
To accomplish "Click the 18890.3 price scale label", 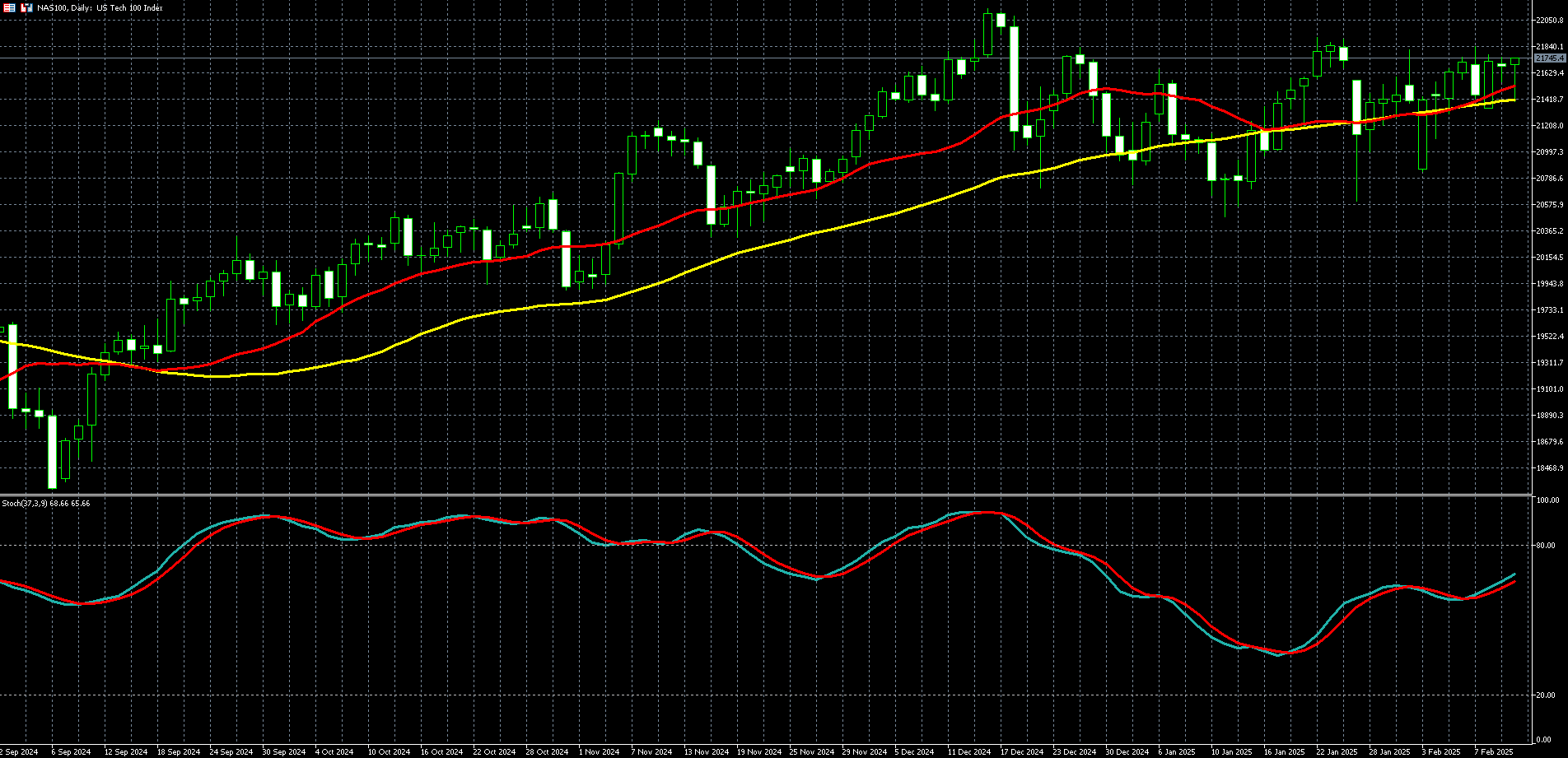I will (x=1550, y=416).
